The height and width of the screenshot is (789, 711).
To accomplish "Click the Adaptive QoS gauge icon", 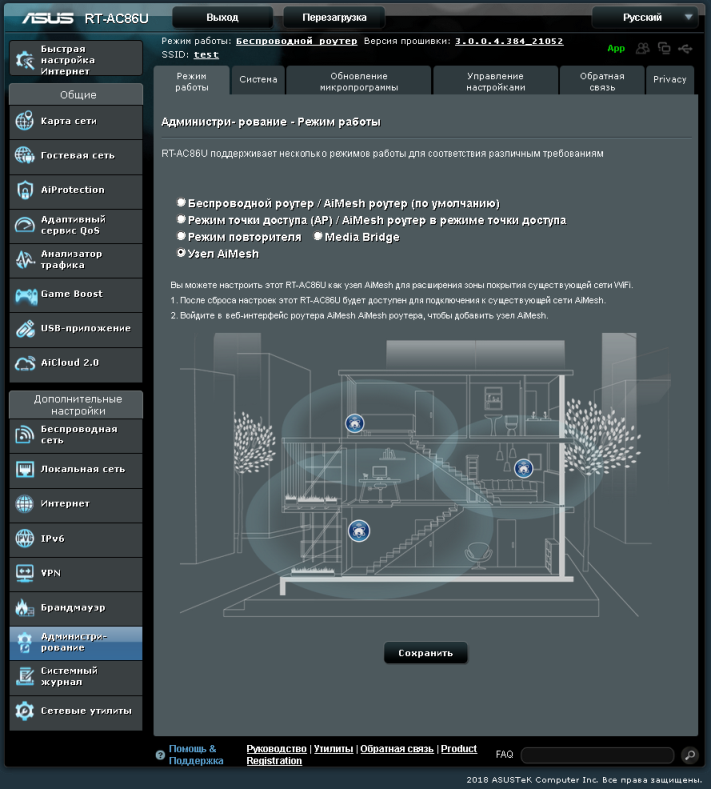I will coord(24,225).
